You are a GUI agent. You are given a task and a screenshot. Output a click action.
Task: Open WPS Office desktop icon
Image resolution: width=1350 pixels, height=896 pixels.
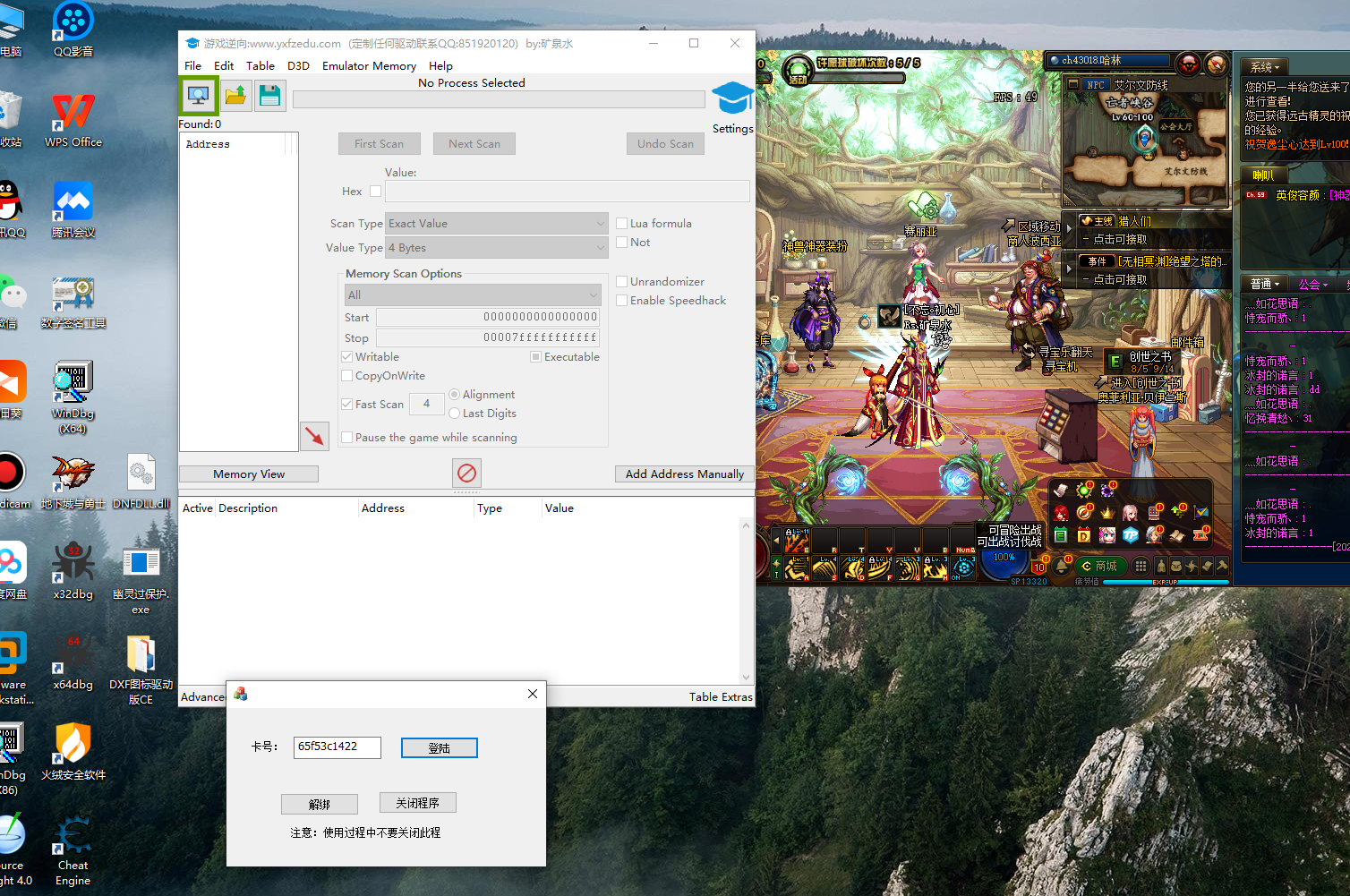(x=73, y=121)
